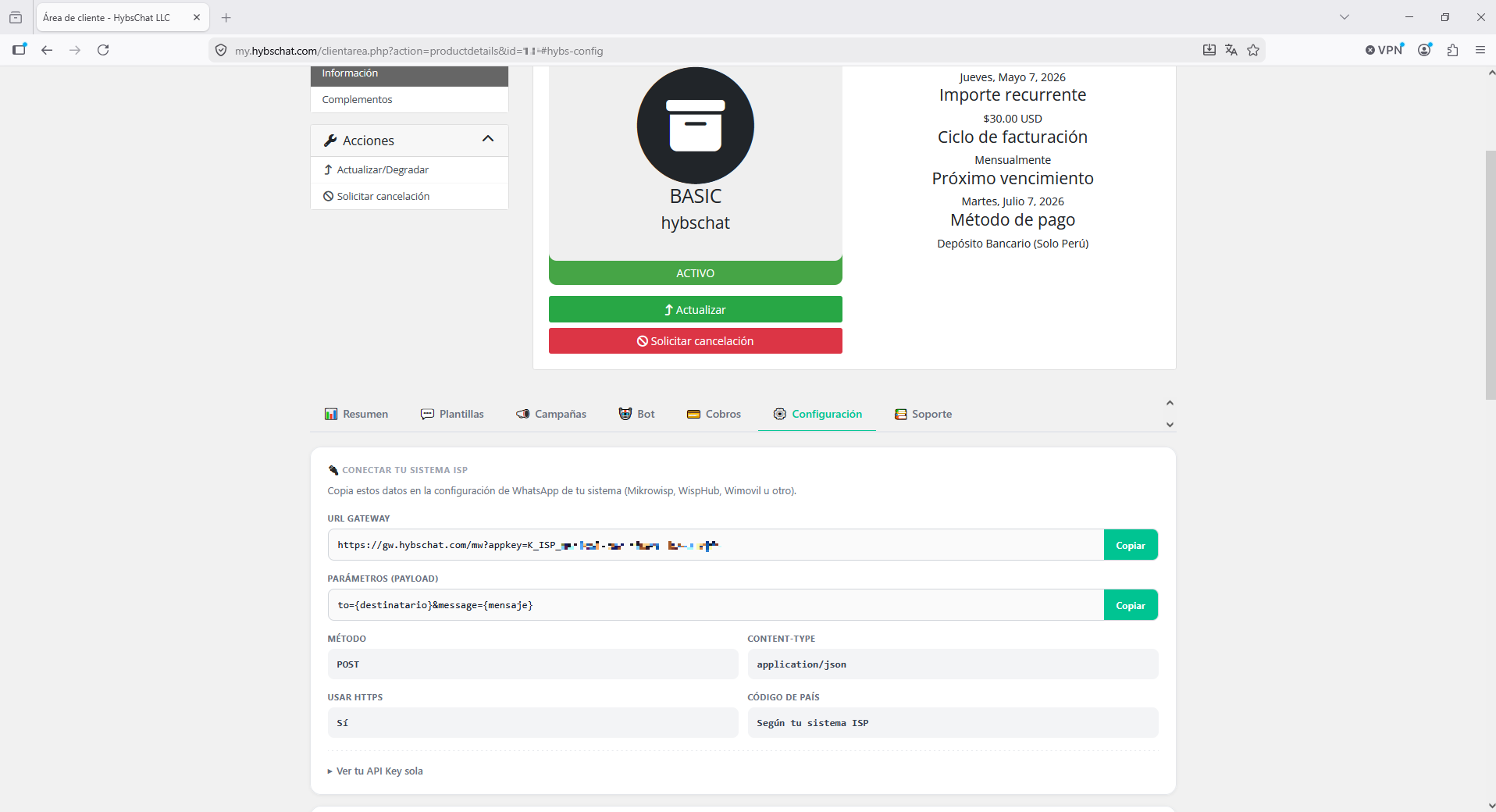The height and width of the screenshot is (812, 1496).
Task: Copy the URL Gateway value
Action: tap(1130, 545)
